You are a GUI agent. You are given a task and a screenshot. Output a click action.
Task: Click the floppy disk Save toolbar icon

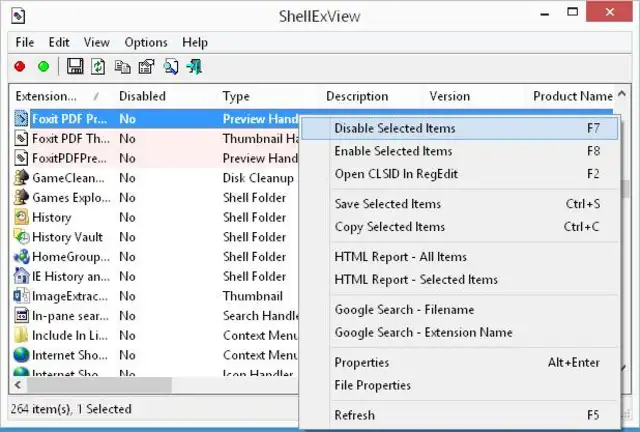(x=75, y=67)
